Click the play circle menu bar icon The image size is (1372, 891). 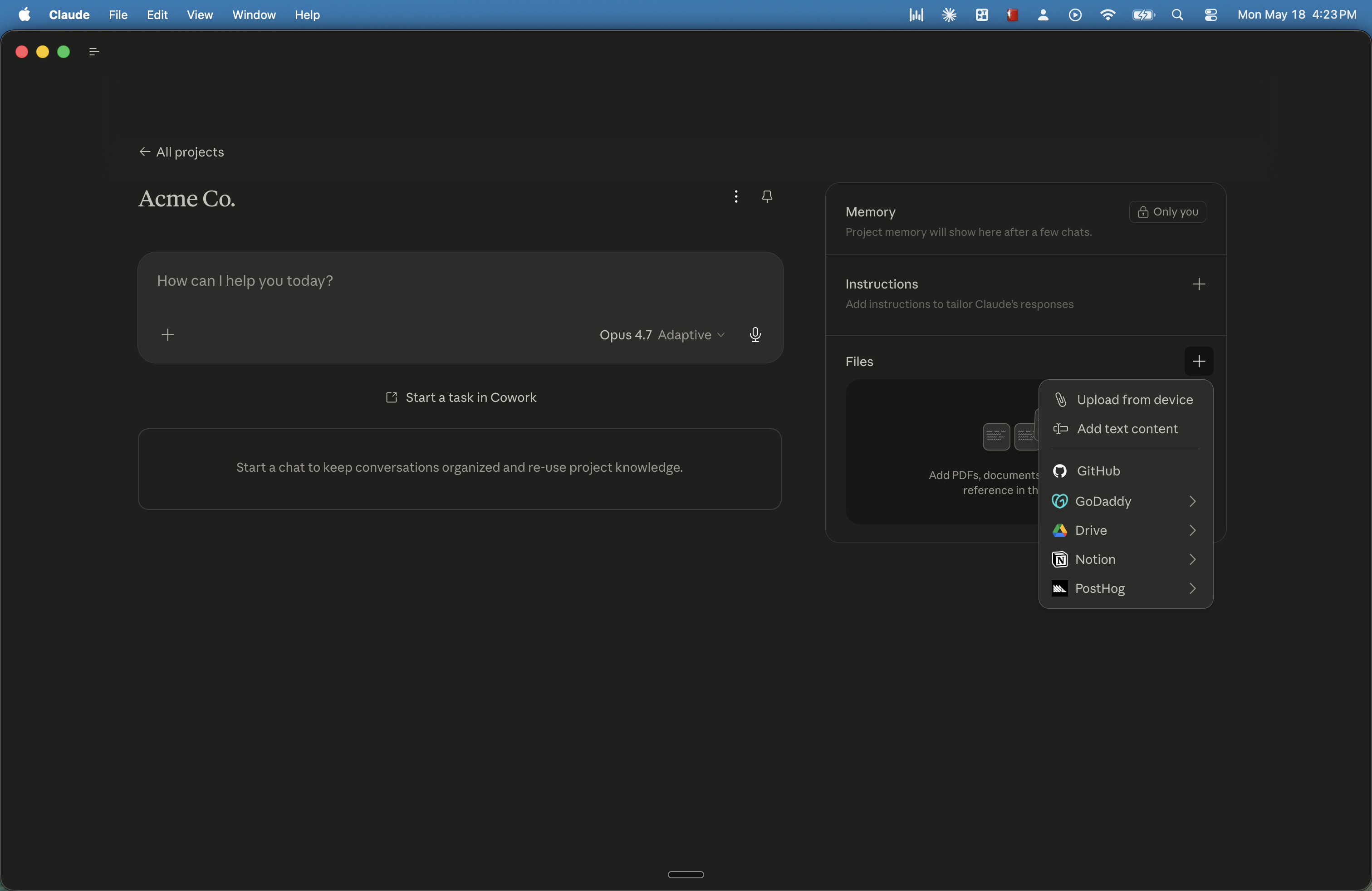tap(1074, 15)
